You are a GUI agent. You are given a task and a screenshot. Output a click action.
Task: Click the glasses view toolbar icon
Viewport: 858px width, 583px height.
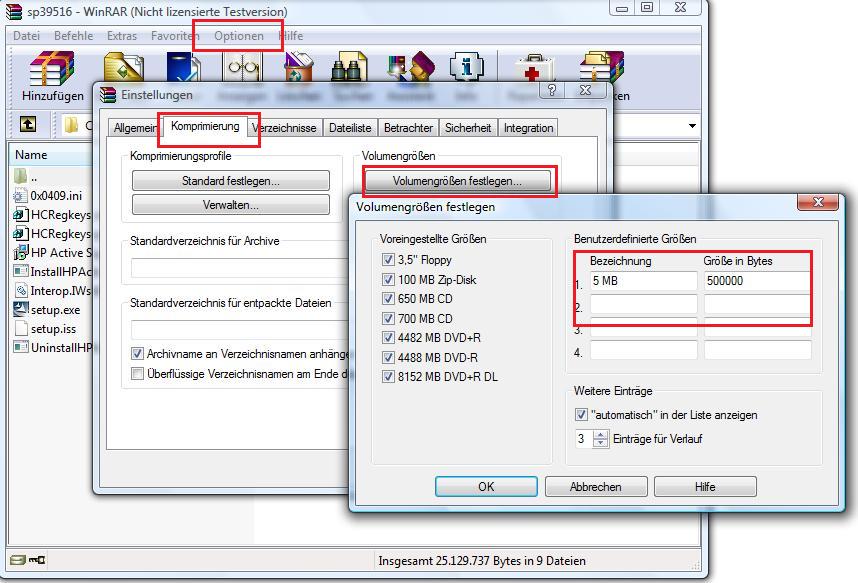[244, 67]
